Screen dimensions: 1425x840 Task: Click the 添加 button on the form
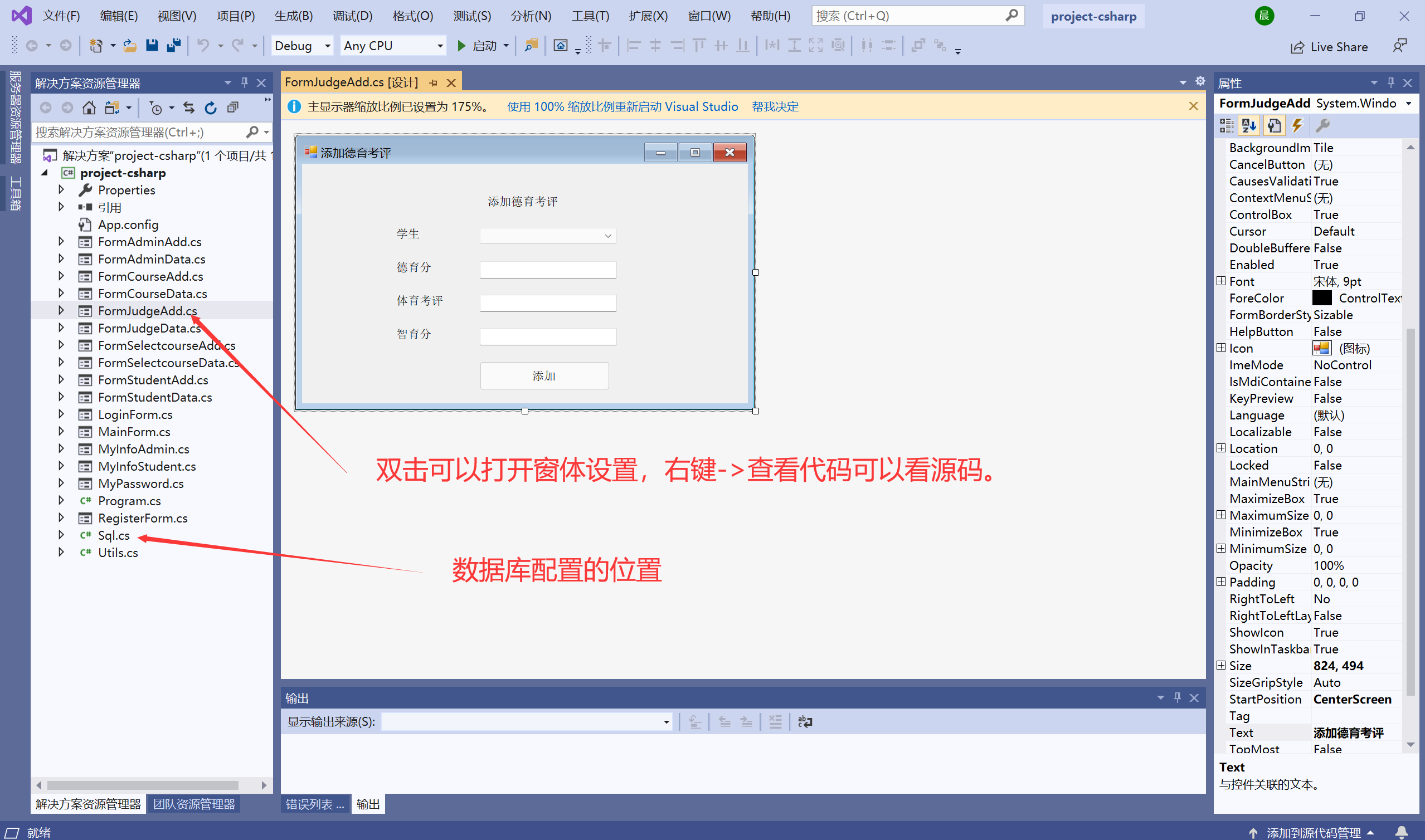tap(544, 375)
